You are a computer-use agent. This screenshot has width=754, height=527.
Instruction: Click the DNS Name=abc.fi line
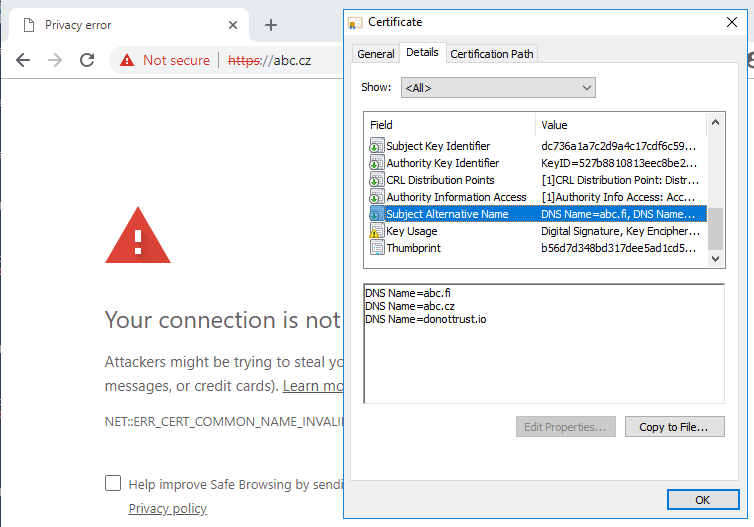pos(408,293)
